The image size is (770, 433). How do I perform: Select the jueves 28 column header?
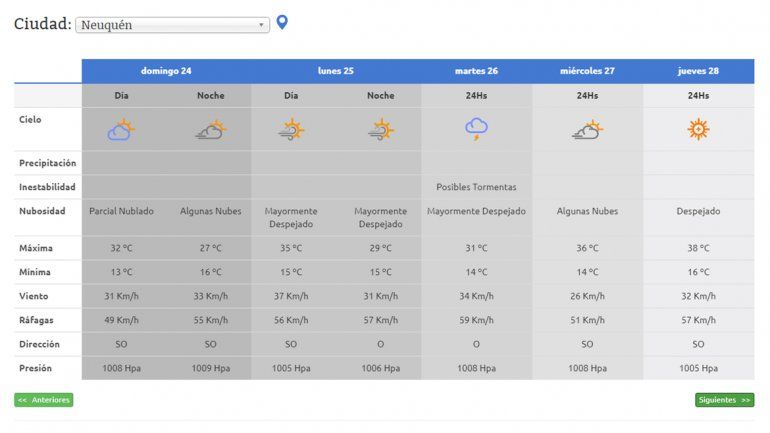[x=698, y=71]
